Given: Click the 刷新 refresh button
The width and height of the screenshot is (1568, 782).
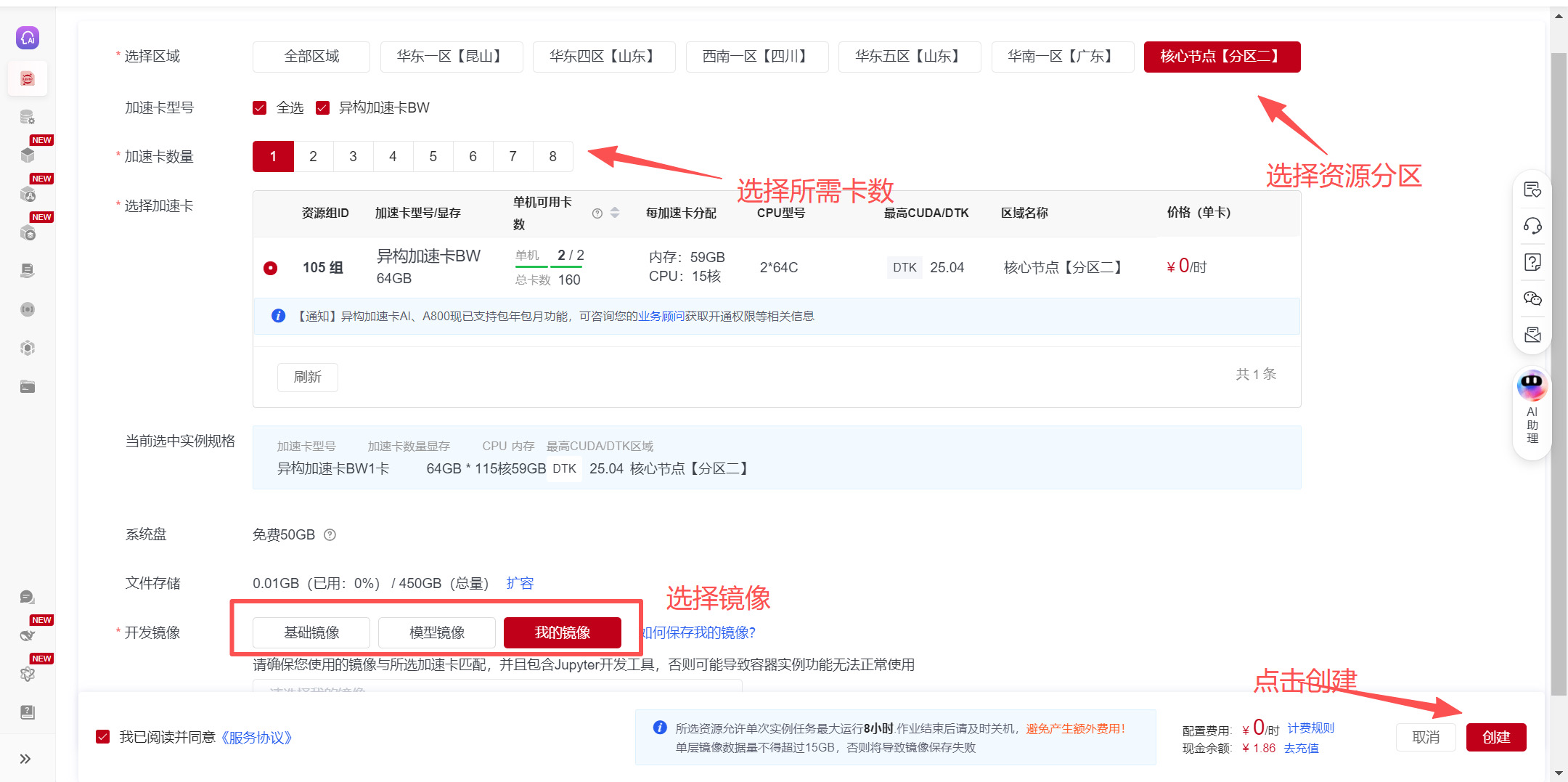Looking at the screenshot, I should (307, 377).
